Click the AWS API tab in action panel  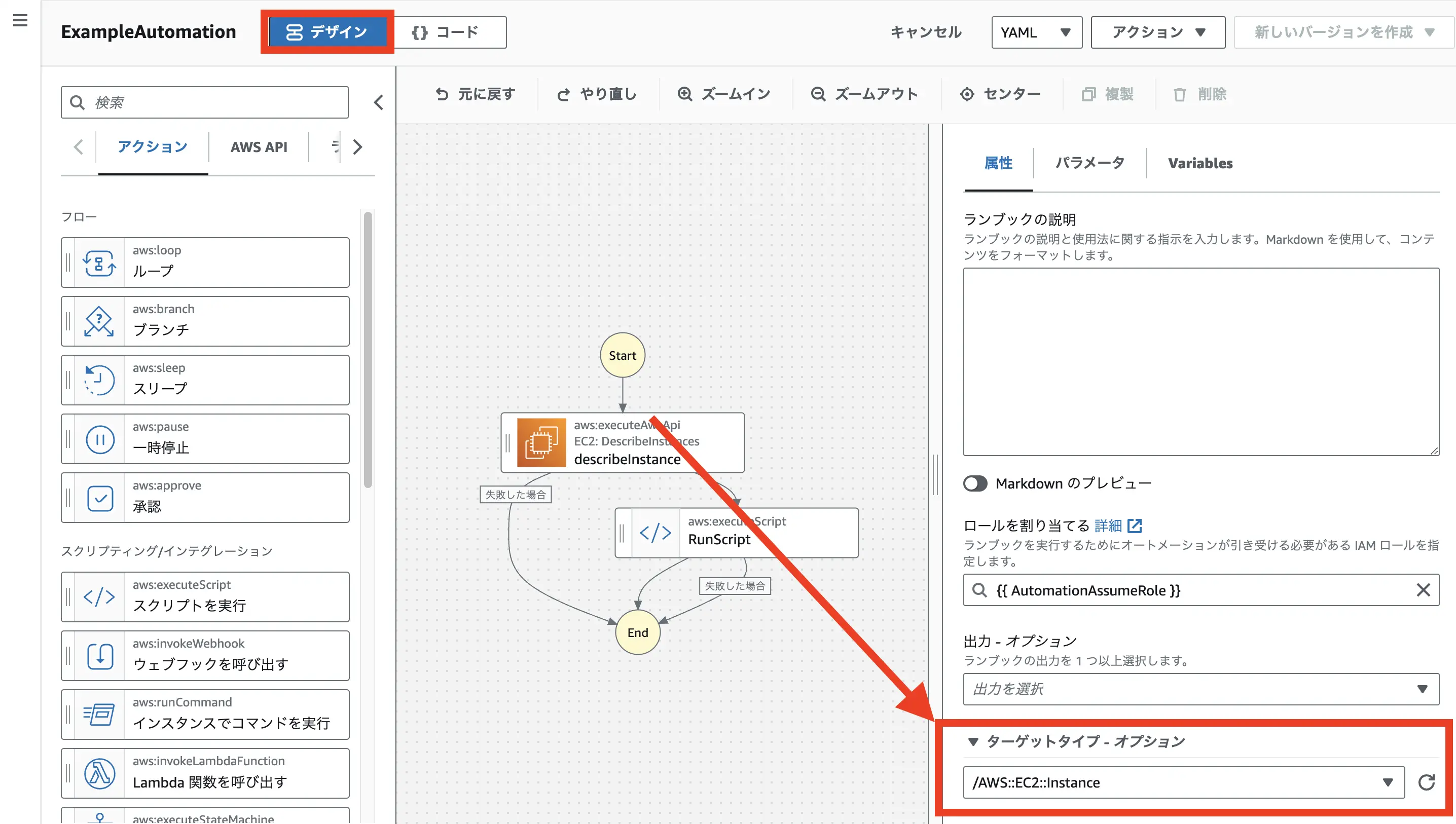[x=259, y=147]
